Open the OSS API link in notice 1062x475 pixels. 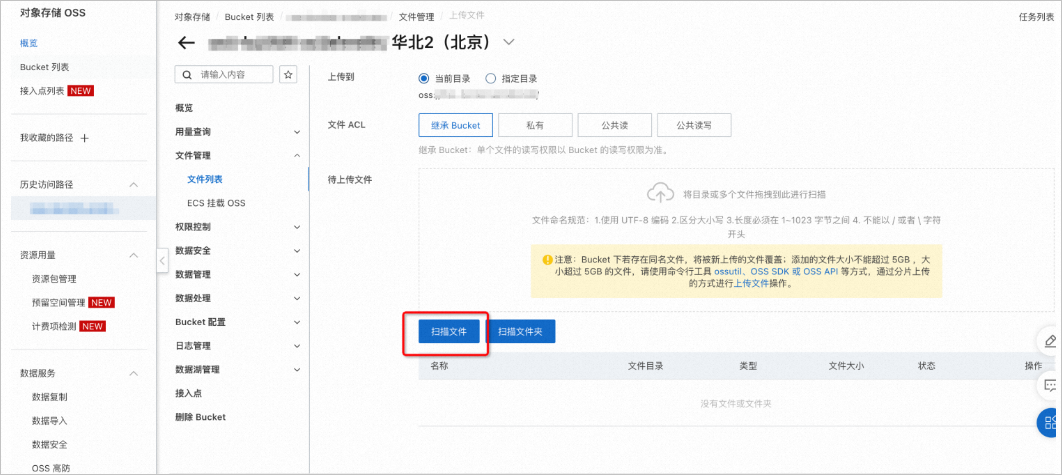[821, 271]
